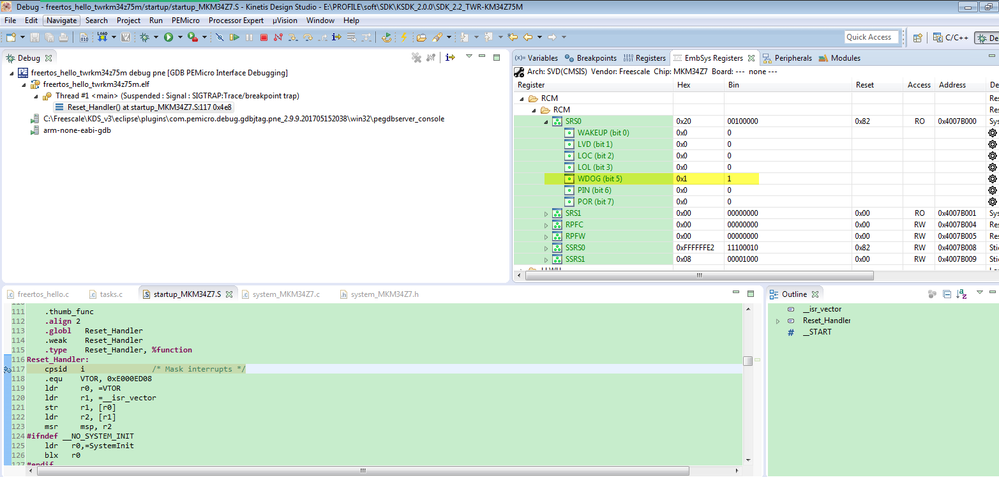Maximize the editor area panel
Viewport: 999px width, 477px height.
(x=751, y=294)
